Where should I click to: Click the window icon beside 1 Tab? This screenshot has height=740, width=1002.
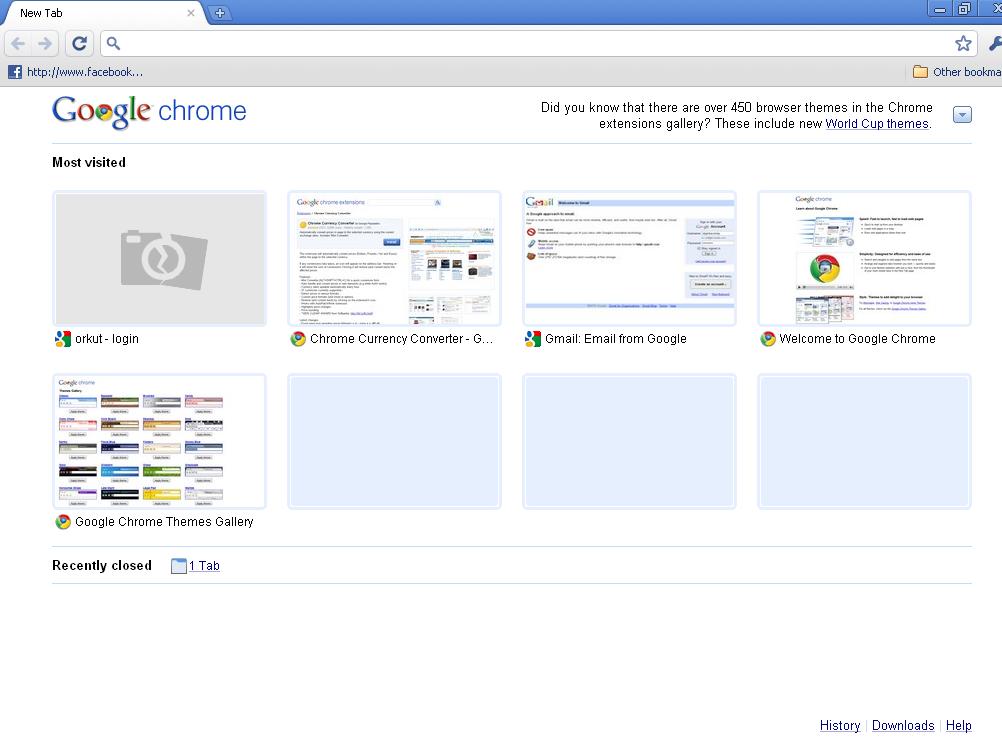click(179, 566)
